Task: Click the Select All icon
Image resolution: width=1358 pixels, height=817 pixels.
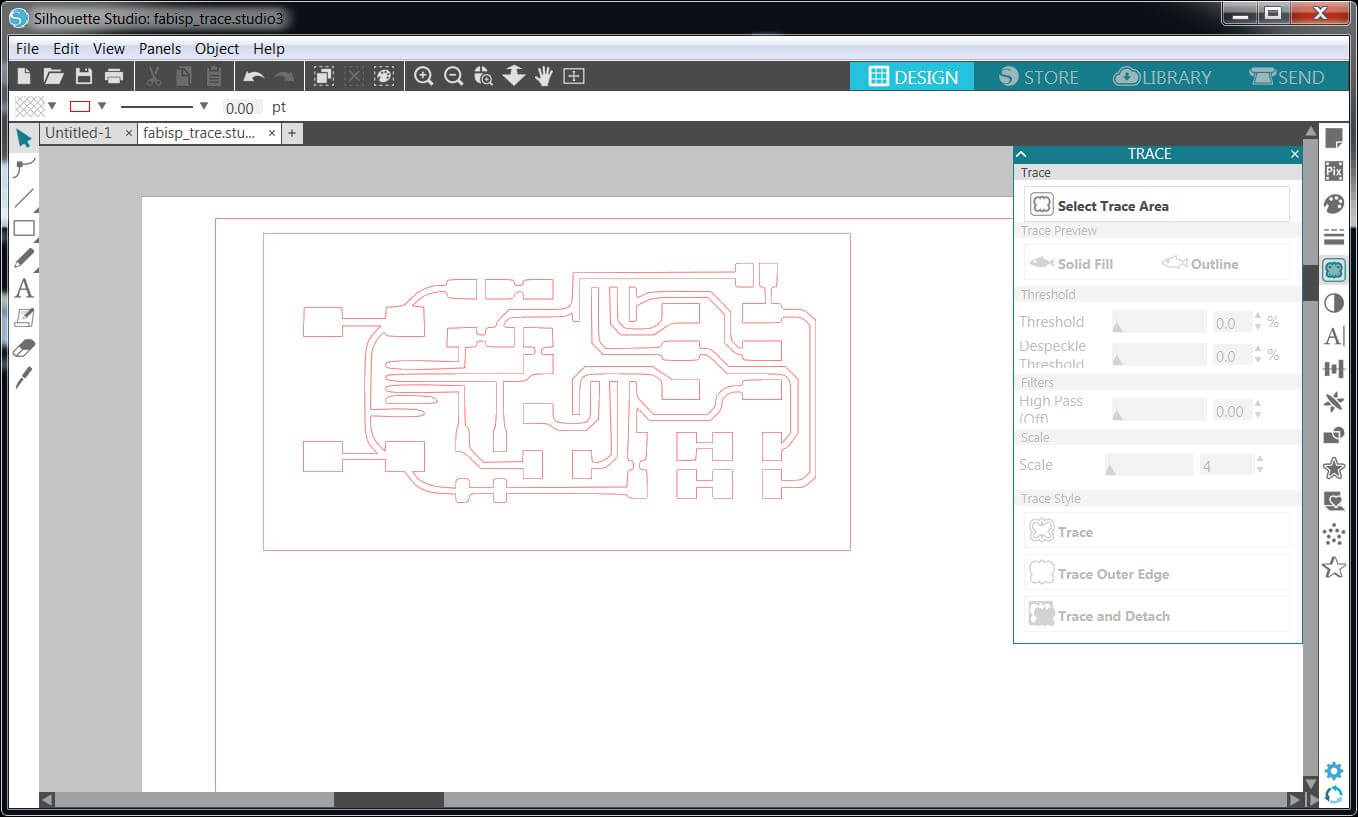Action: tap(323, 76)
